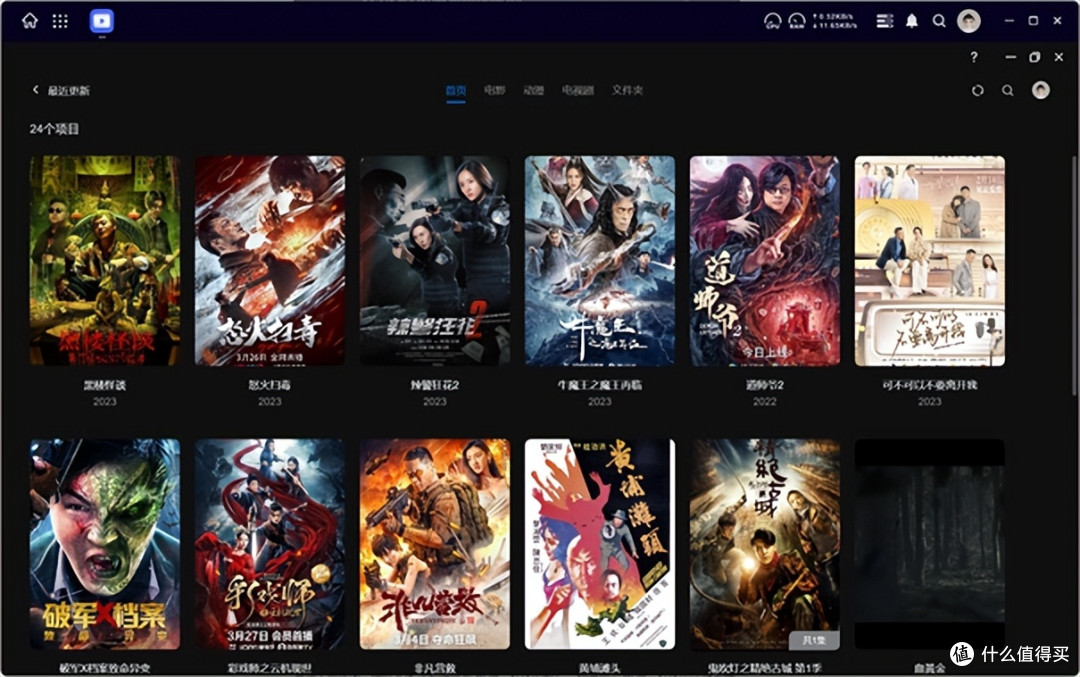Click the refresh library icon
This screenshot has height=677, width=1080.
(x=977, y=90)
